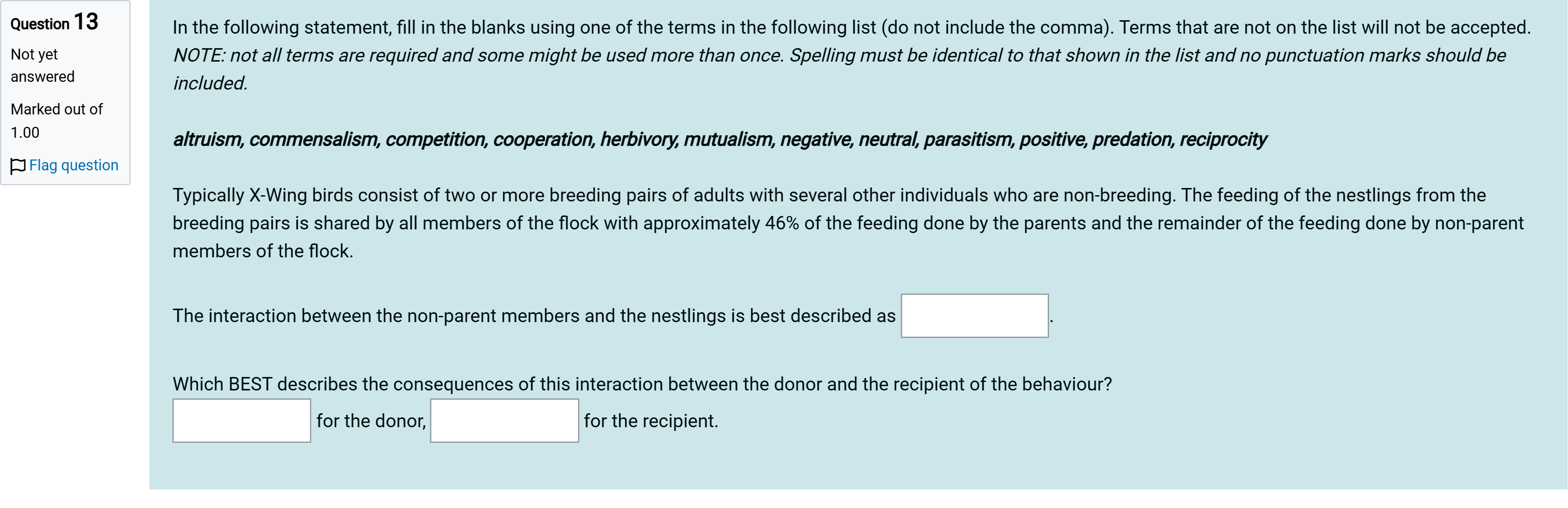Select the blank before "for the recipient"
Screen dimensions: 1568x508
[504, 420]
